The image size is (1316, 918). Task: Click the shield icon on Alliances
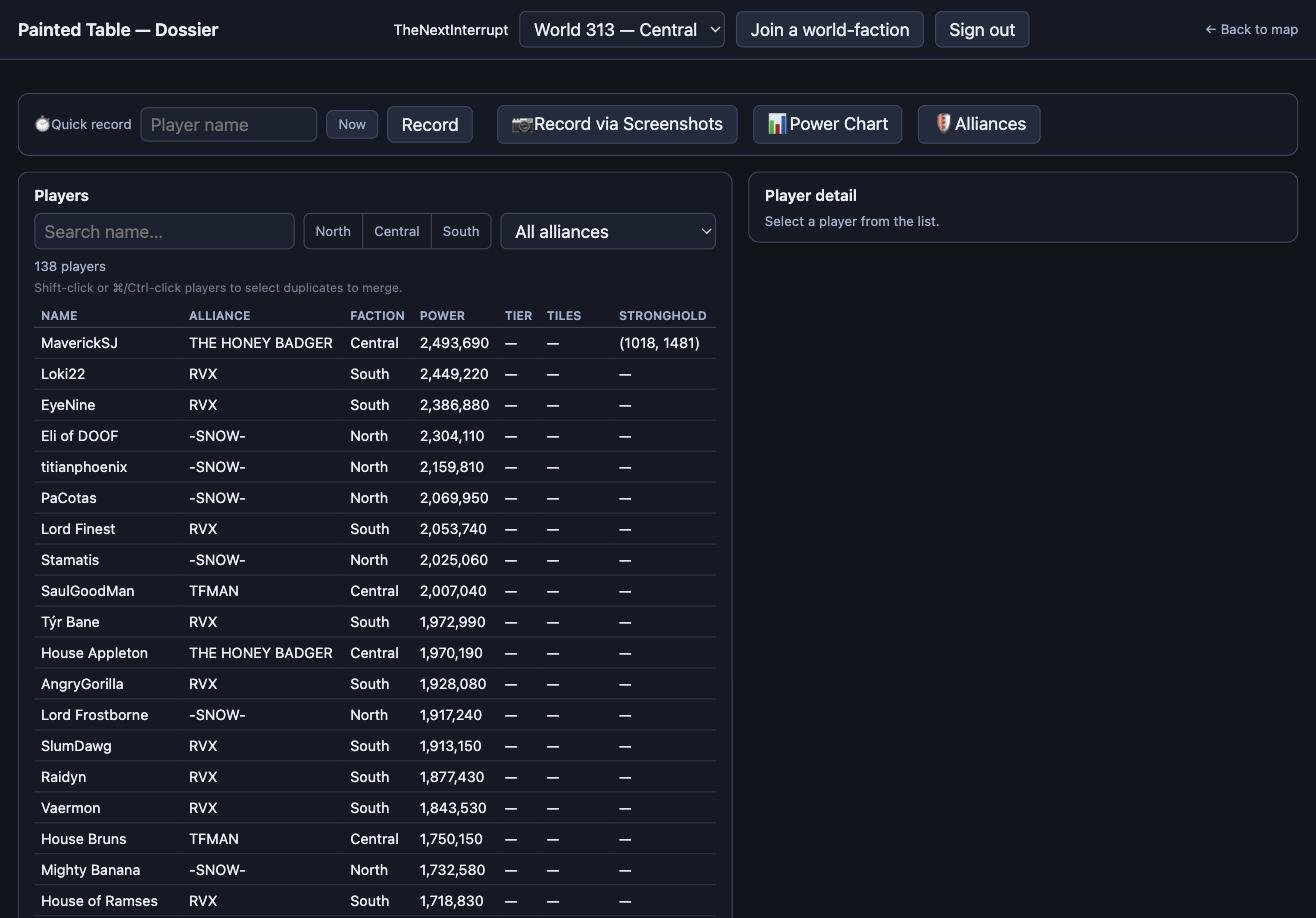pyautogui.click(x=943, y=123)
